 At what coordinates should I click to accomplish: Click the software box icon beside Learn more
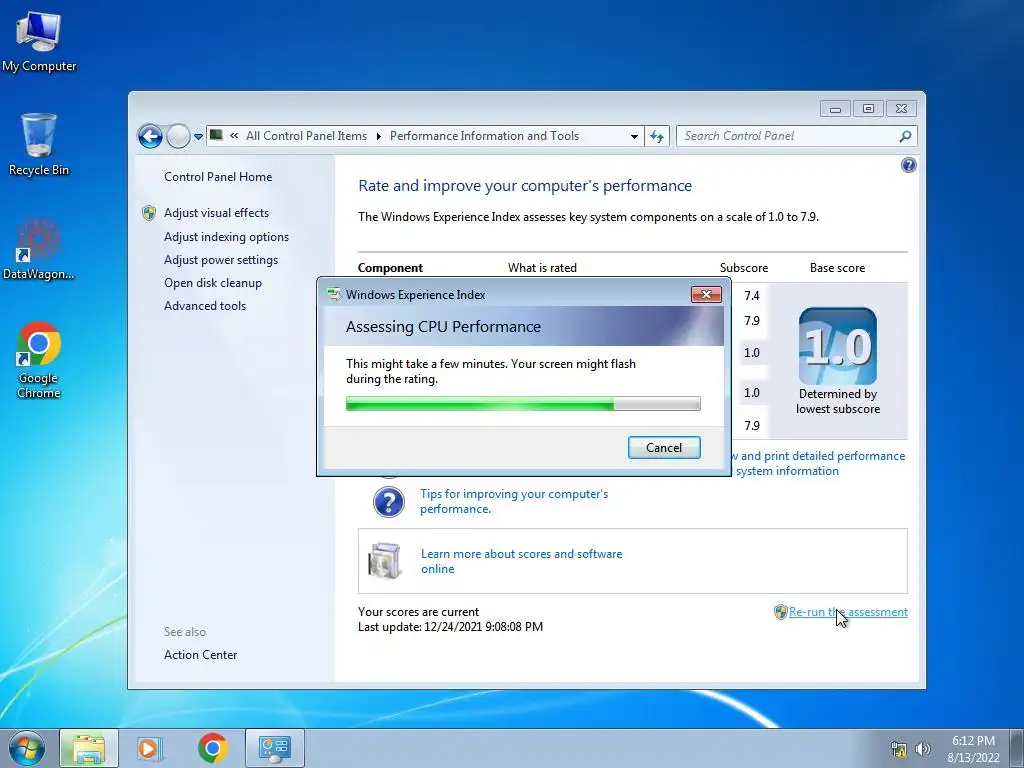coord(385,560)
